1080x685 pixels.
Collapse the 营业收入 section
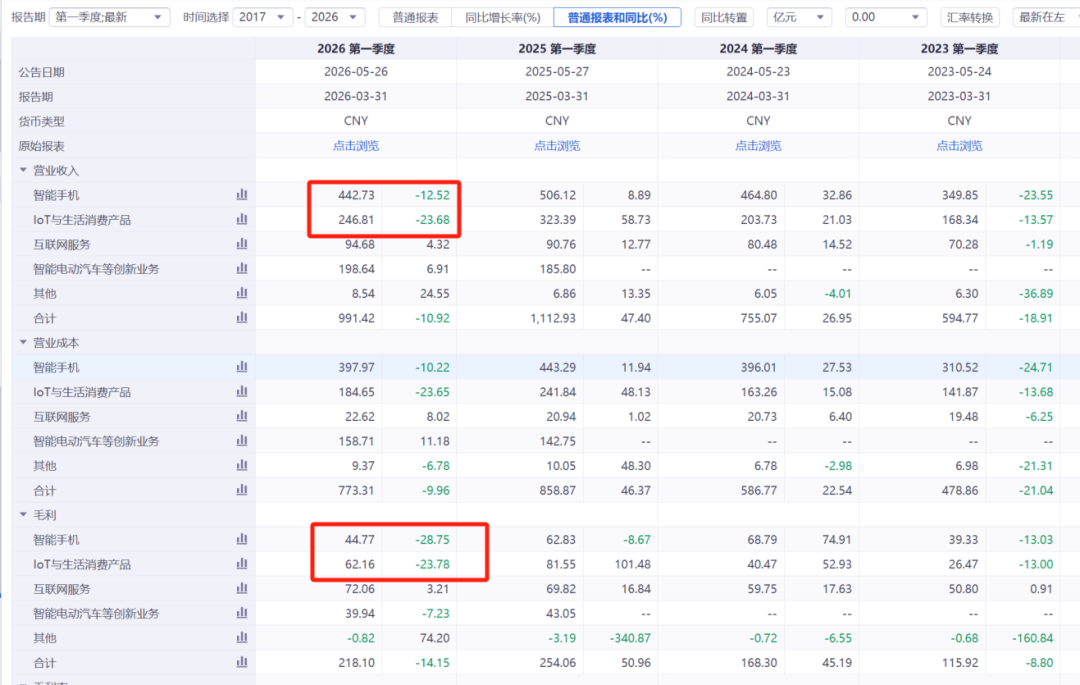click(x=23, y=170)
